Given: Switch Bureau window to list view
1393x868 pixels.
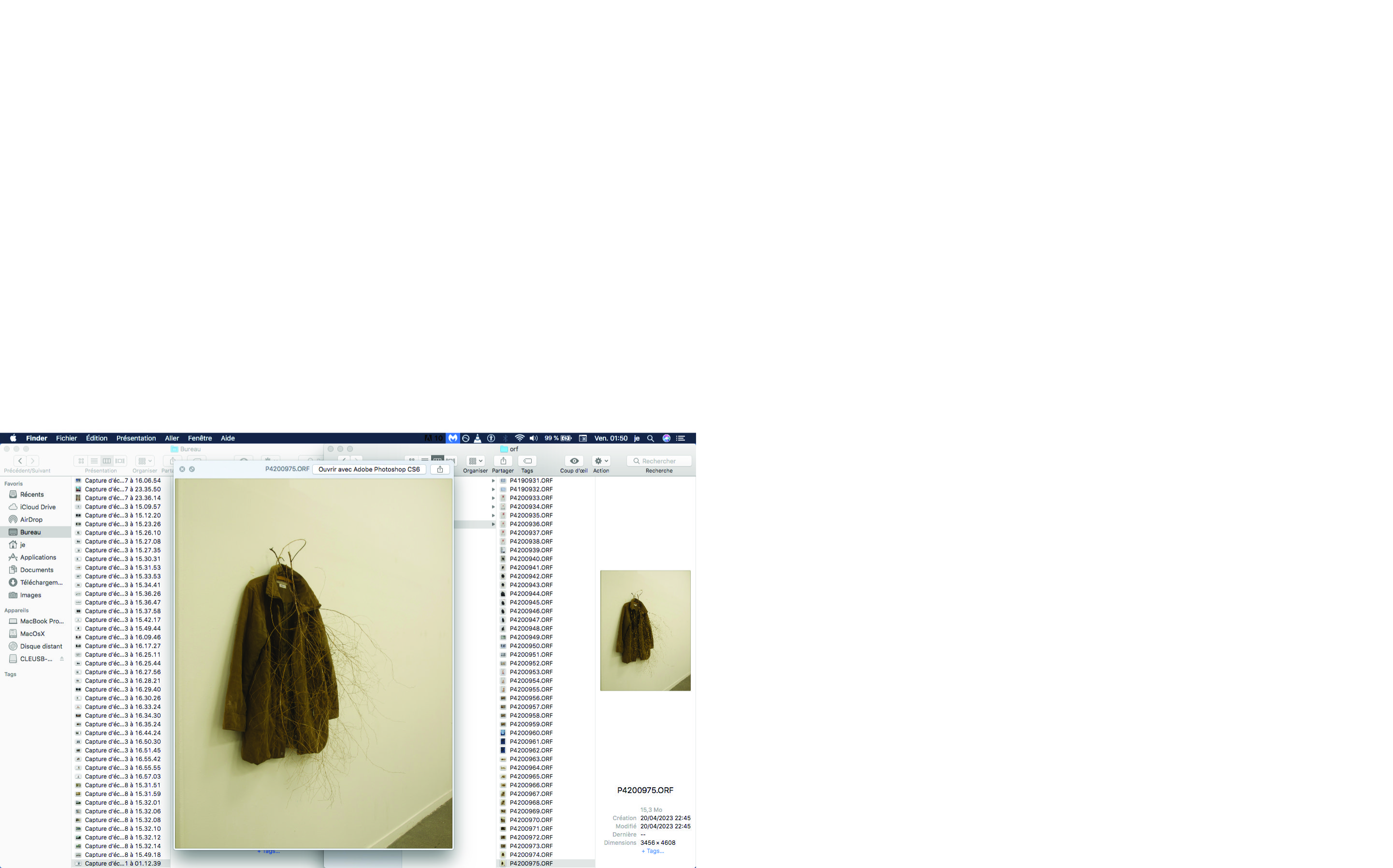Looking at the screenshot, I should pyautogui.click(x=94, y=461).
